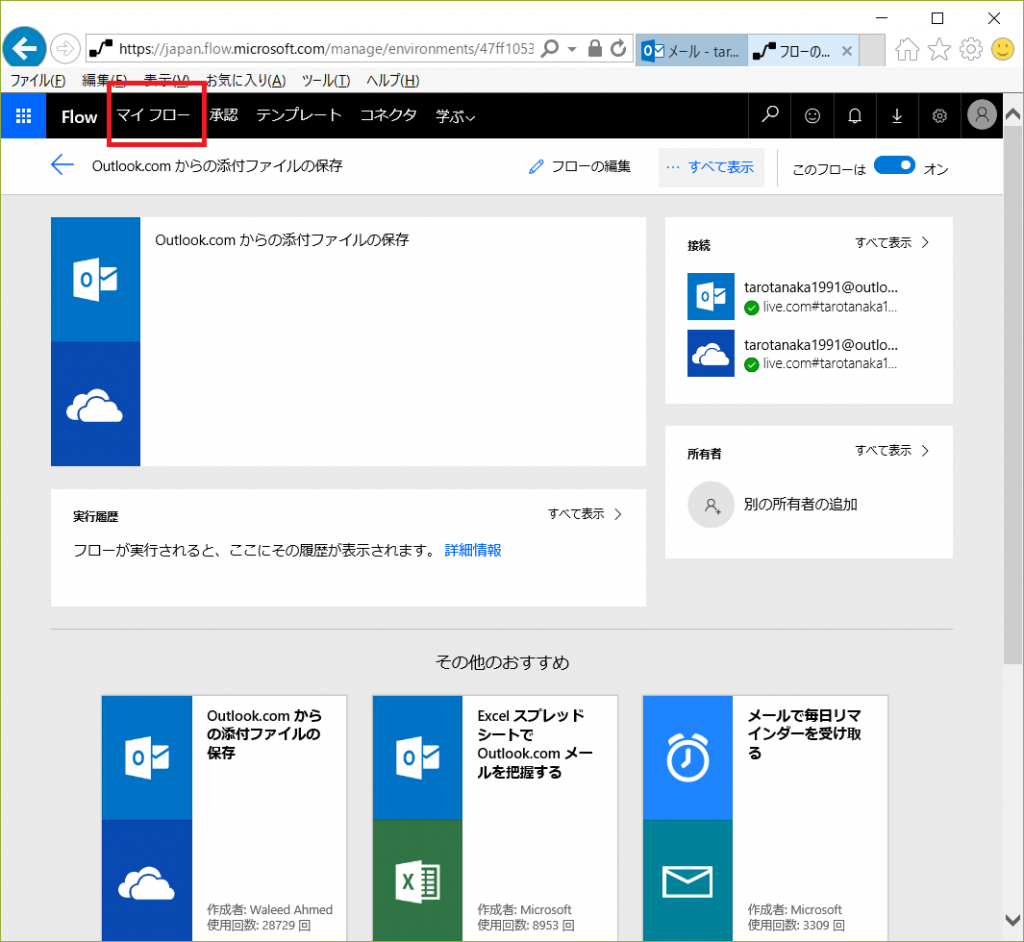Click the Excel icon on the spreadsheet template
Image resolution: width=1024 pixels, height=942 pixels.
[x=418, y=881]
